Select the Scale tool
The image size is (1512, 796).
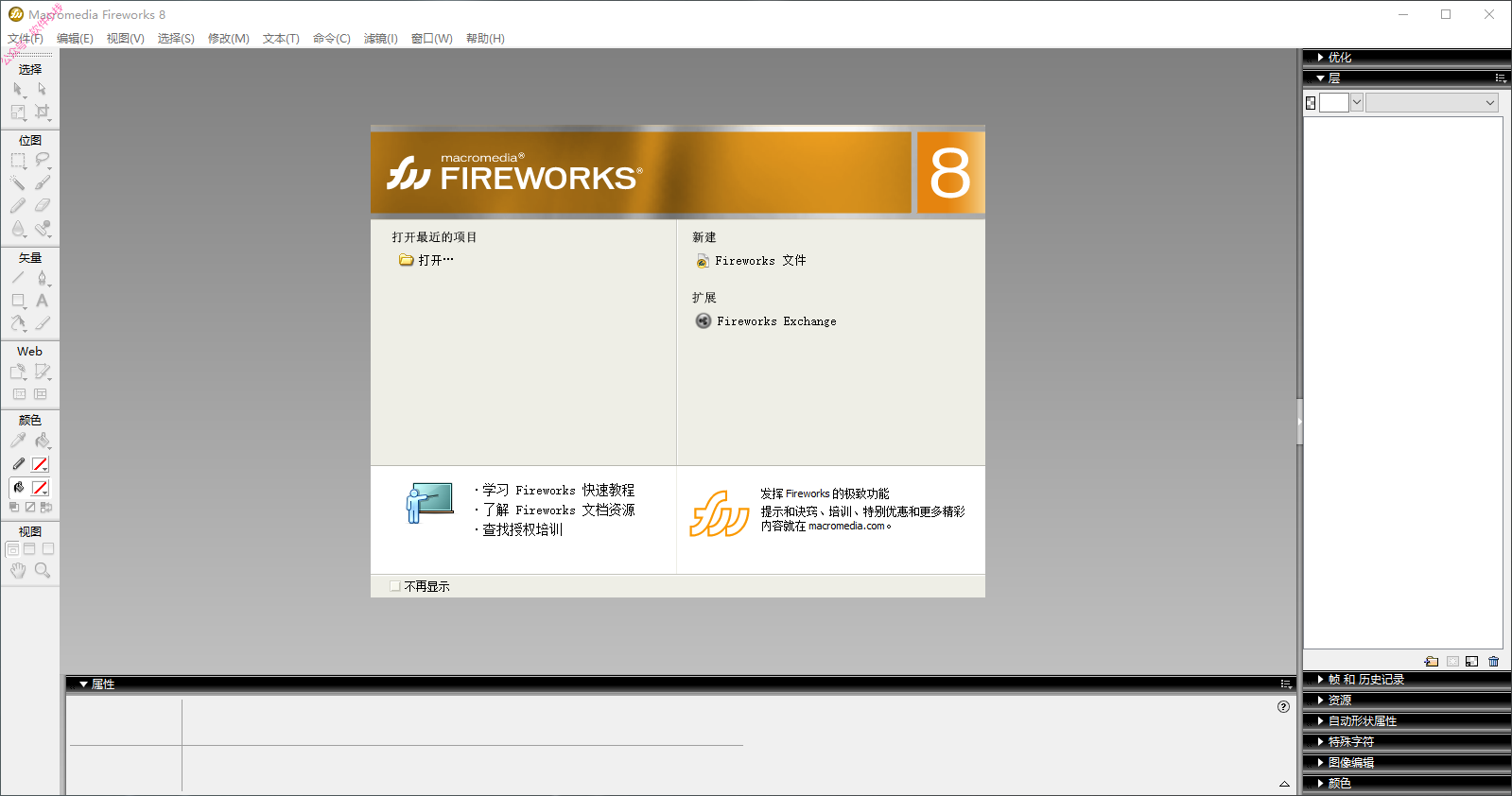click(18, 112)
